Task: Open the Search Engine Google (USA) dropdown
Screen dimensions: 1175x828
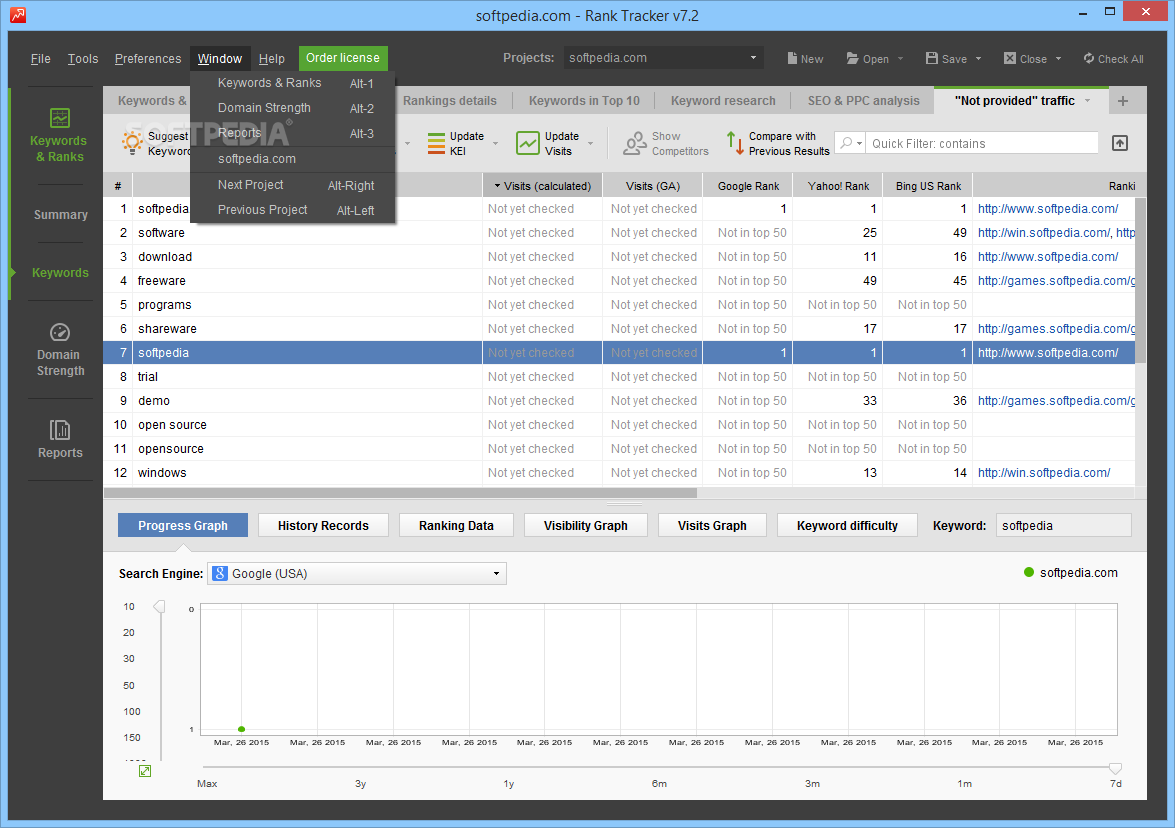Action: (x=357, y=573)
